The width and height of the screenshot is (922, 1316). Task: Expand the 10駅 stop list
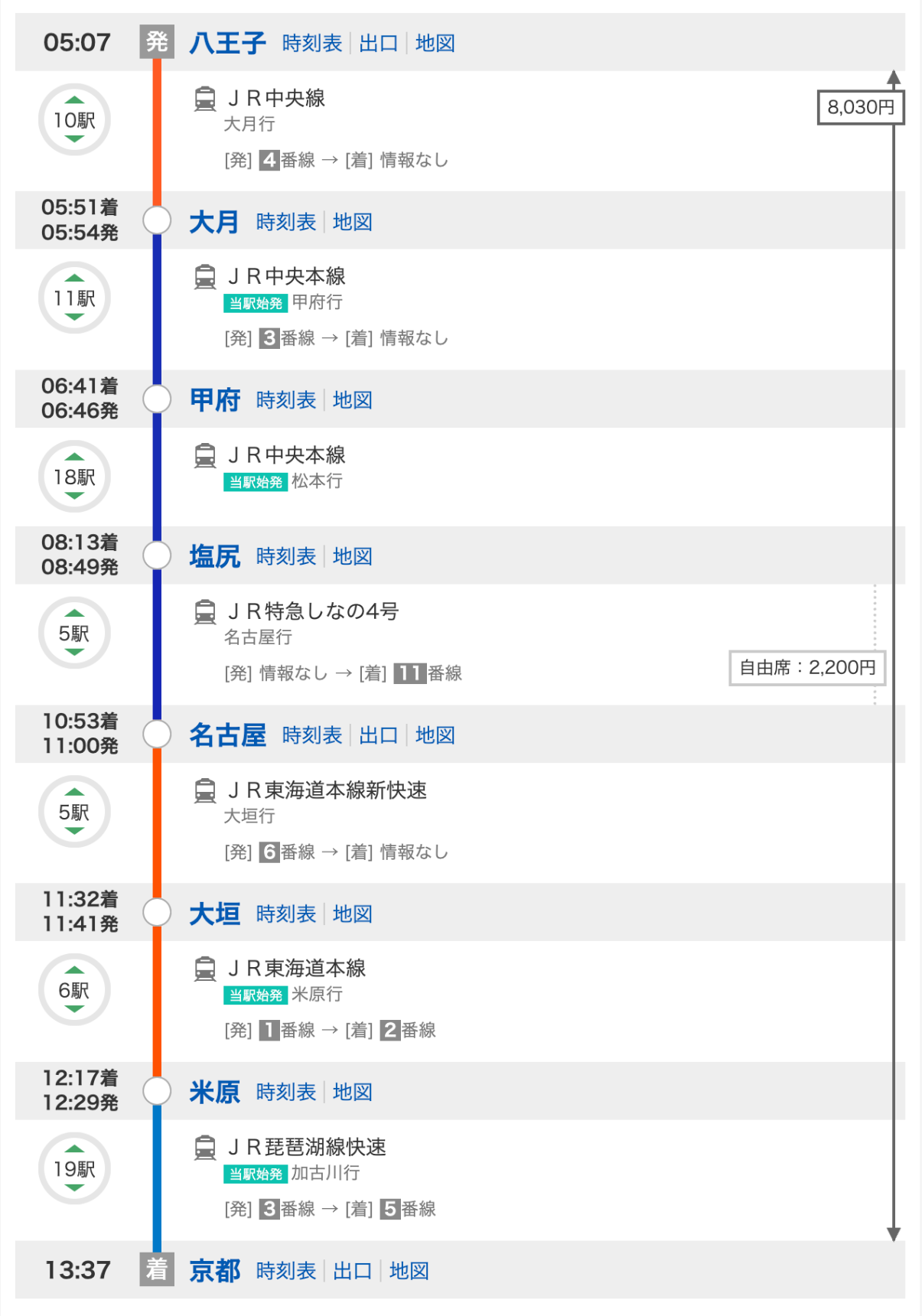[74, 119]
